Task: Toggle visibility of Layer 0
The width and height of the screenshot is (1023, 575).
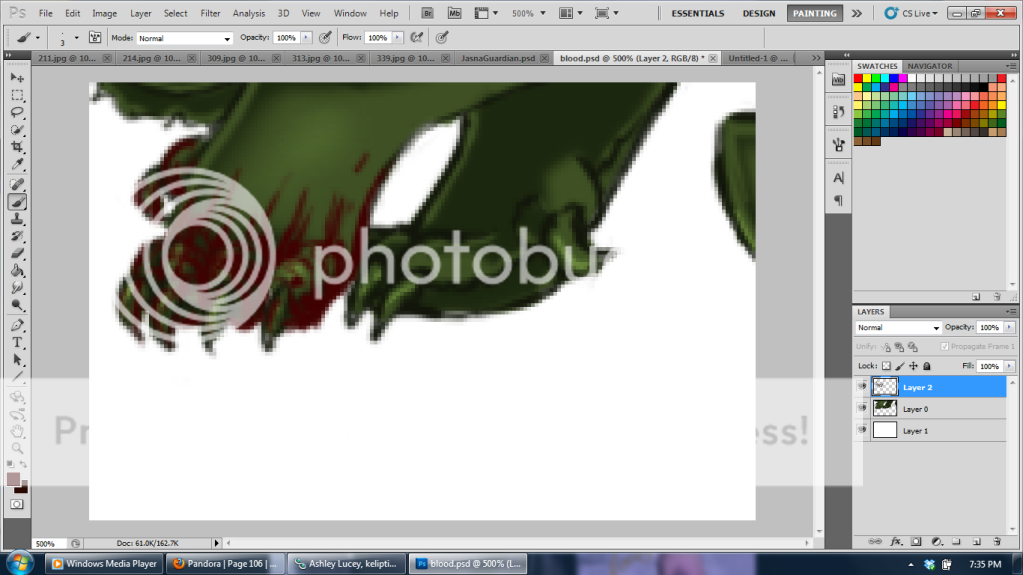Action: coord(862,408)
